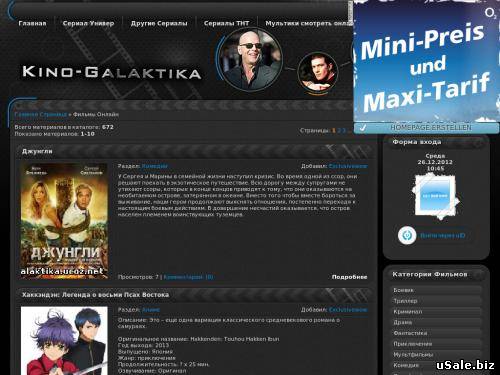The height and width of the screenshot is (375, 500).
Task: Select the Боевик category
Action: tap(436, 290)
